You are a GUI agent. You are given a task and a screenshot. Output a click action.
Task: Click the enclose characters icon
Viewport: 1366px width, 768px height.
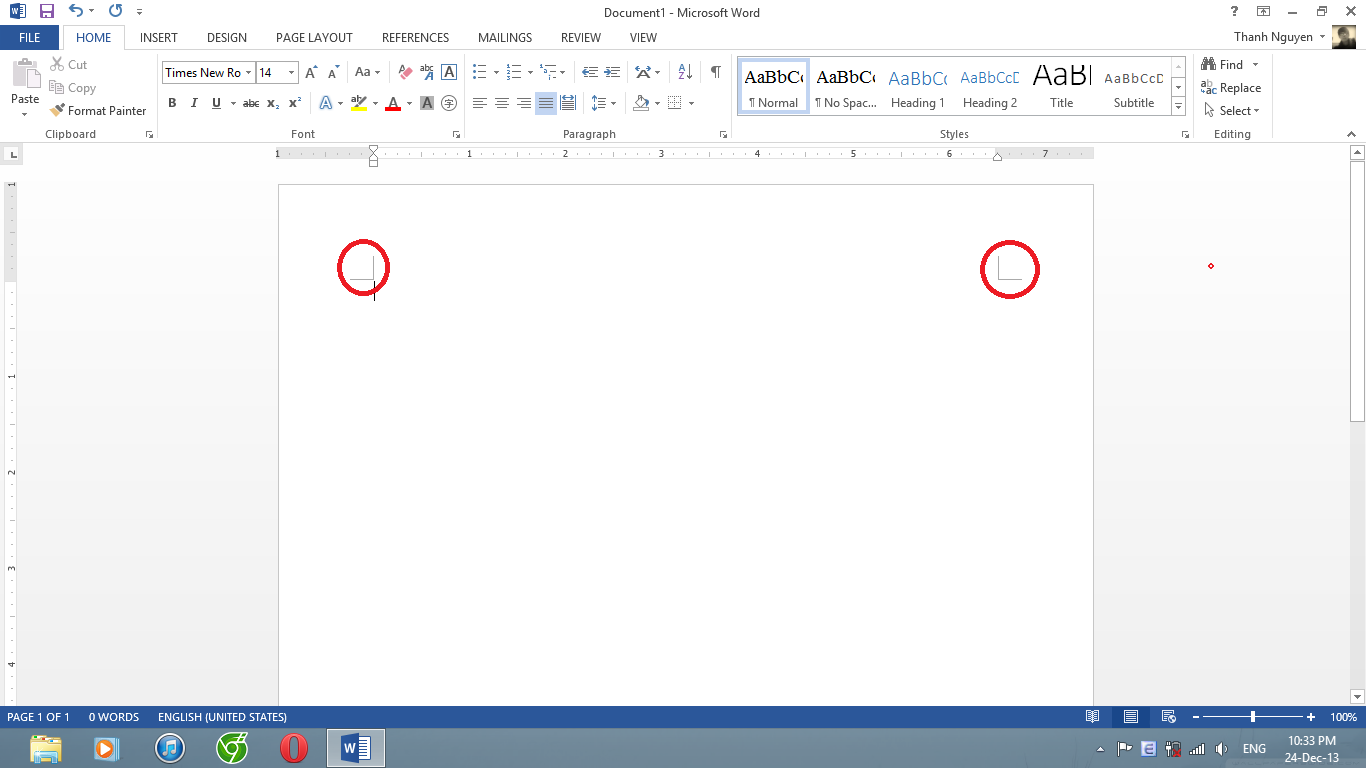[449, 103]
